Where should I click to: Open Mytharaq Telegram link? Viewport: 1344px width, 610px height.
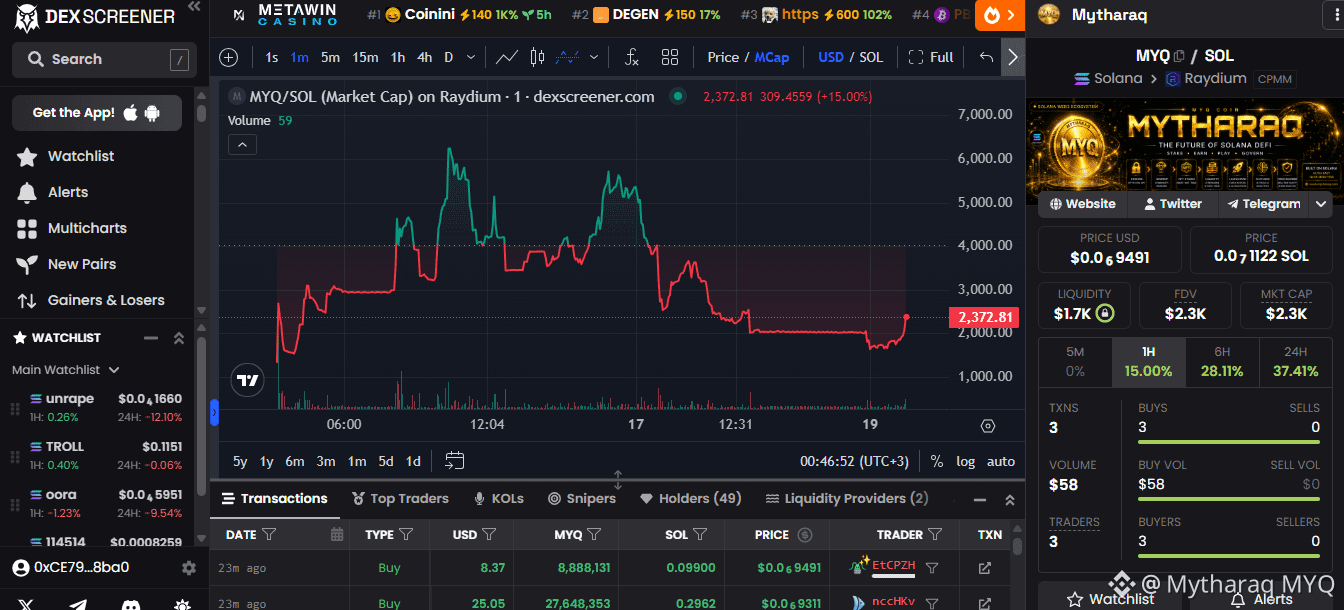tap(1263, 203)
